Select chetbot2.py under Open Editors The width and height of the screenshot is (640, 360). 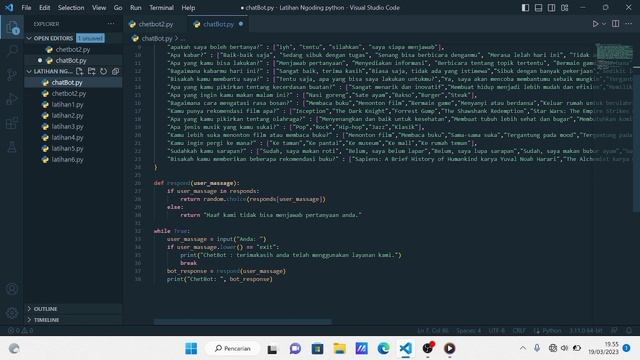point(73,49)
